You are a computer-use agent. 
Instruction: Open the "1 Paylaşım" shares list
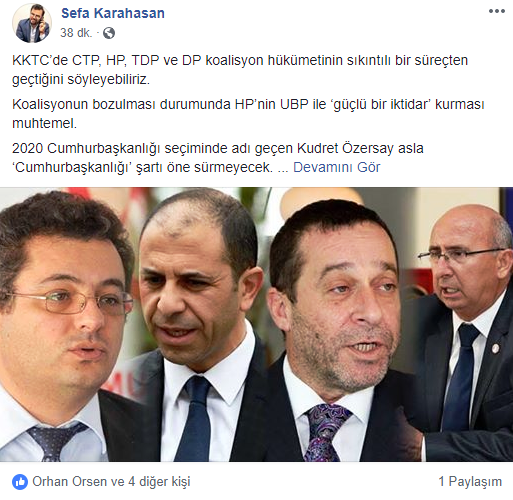coord(470,481)
